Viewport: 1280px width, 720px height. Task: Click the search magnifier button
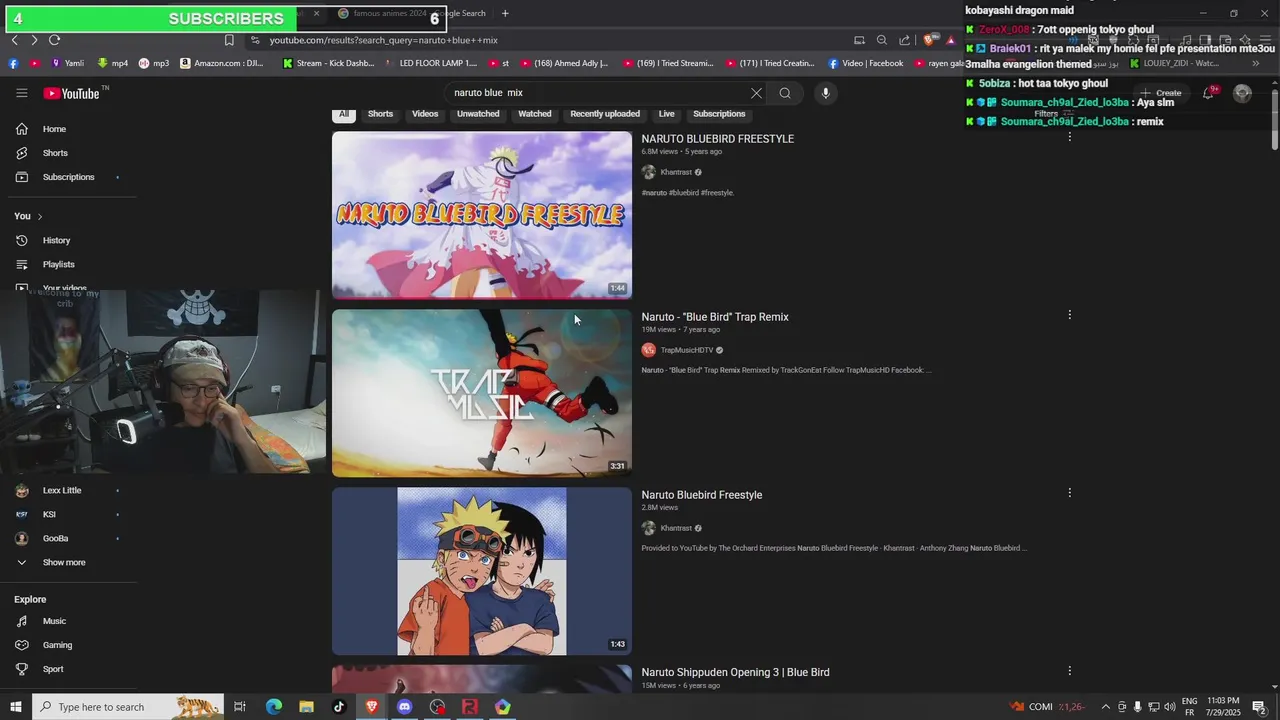click(785, 93)
